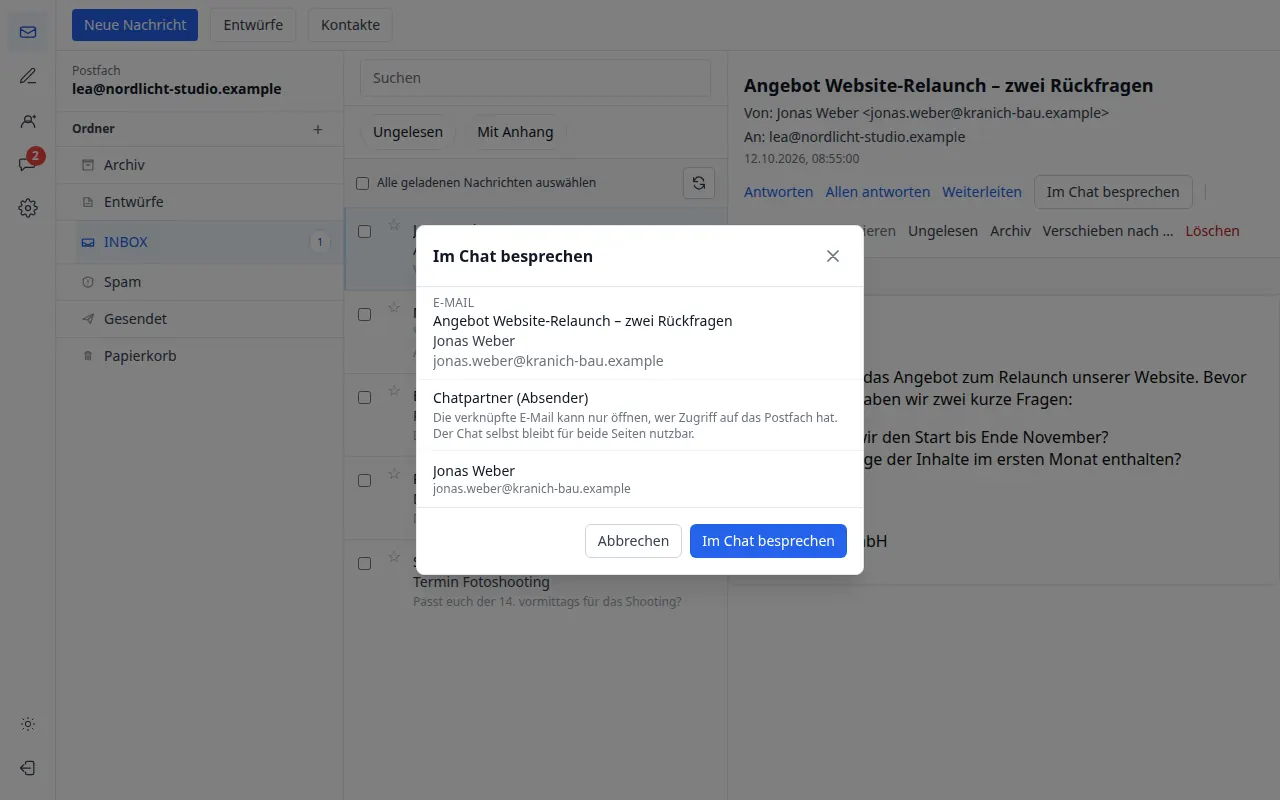The height and width of the screenshot is (800, 1280).
Task: Click the red Löschen action
Action: click(x=1212, y=231)
